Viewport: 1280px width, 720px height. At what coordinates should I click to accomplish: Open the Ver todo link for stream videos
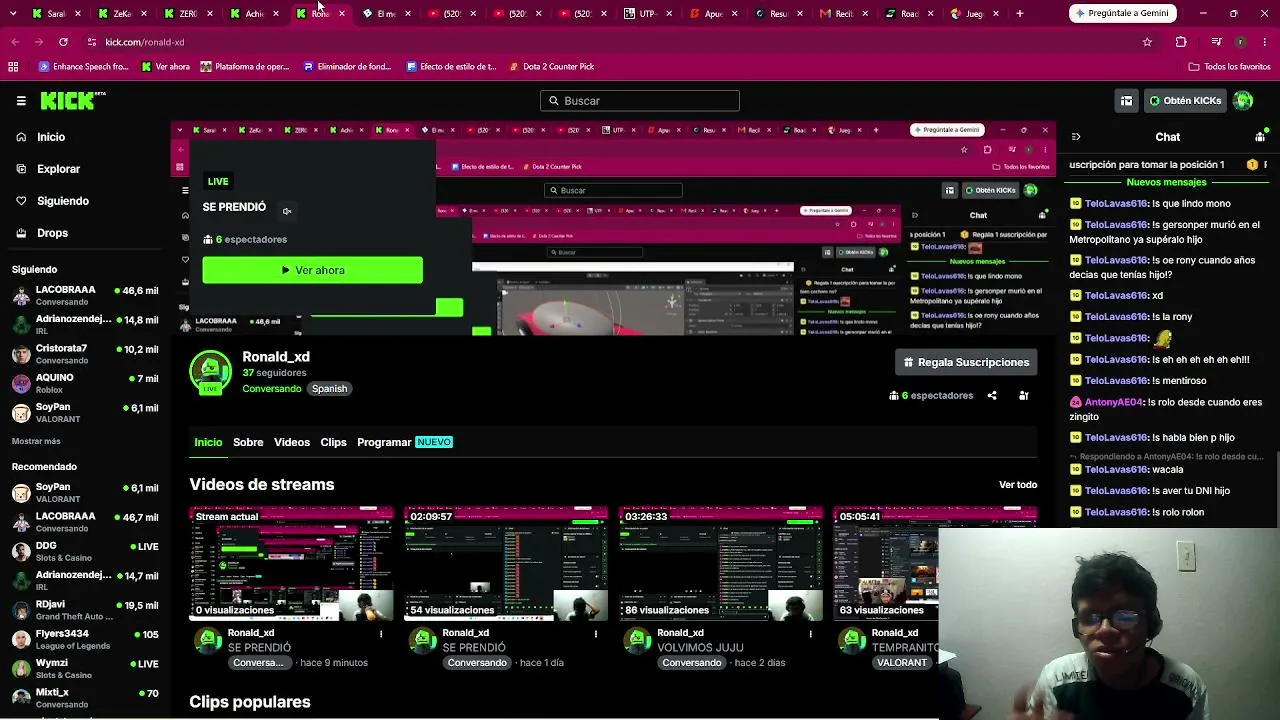pos(1018,485)
